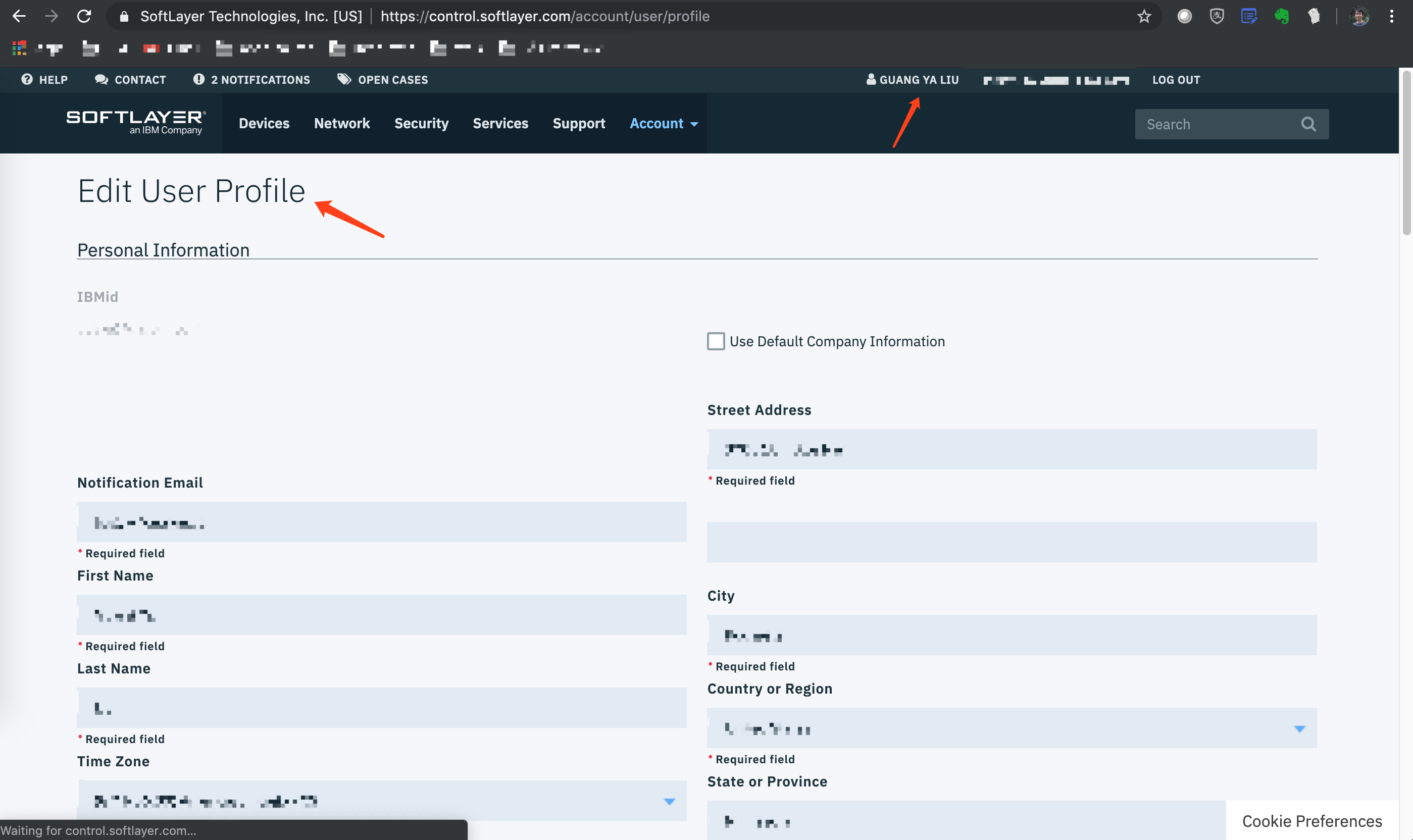Click the LOG OUT link

click(1176, 80)
